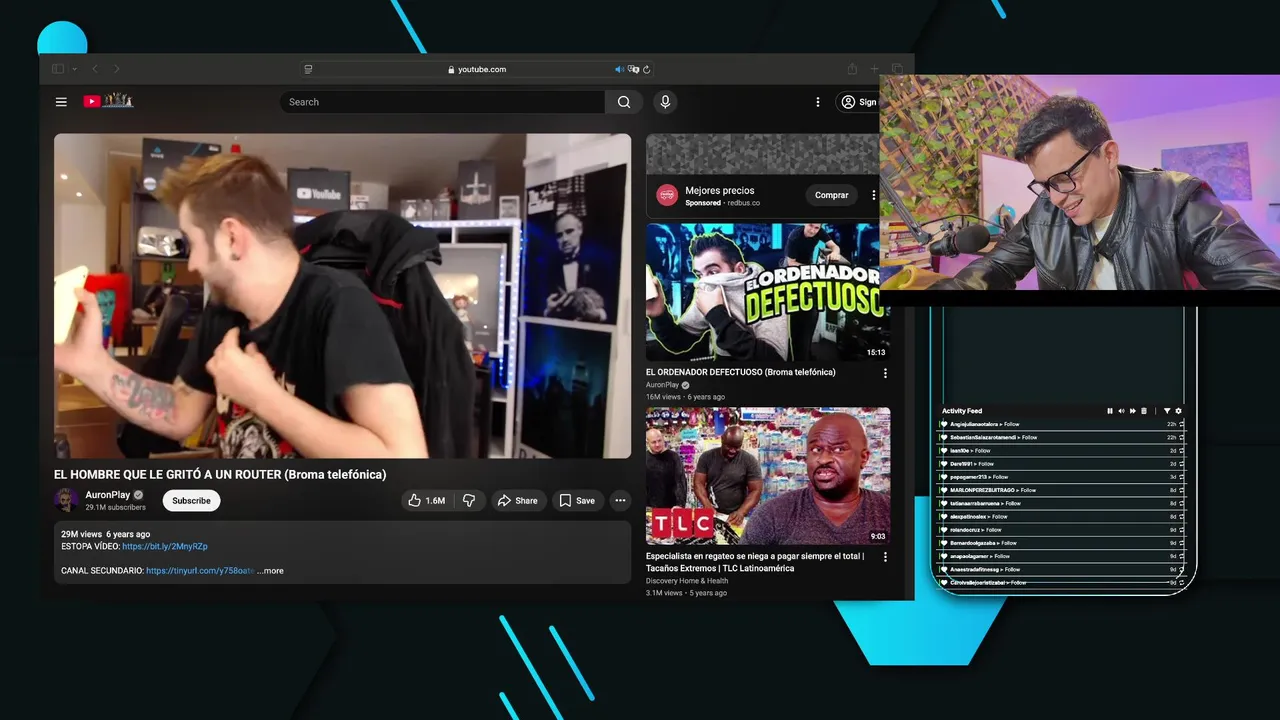Dislike the video
Image resolution: width=1280 pixels, height=720 pixels.
point(469,500)
